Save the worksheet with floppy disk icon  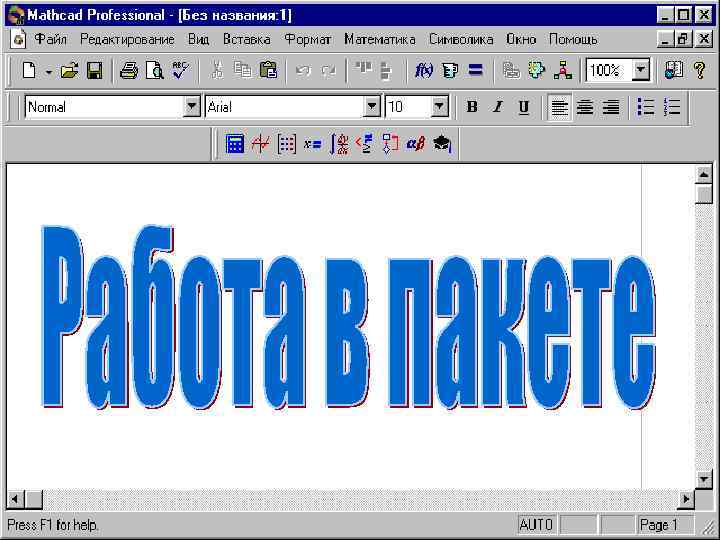coord(95,71)
